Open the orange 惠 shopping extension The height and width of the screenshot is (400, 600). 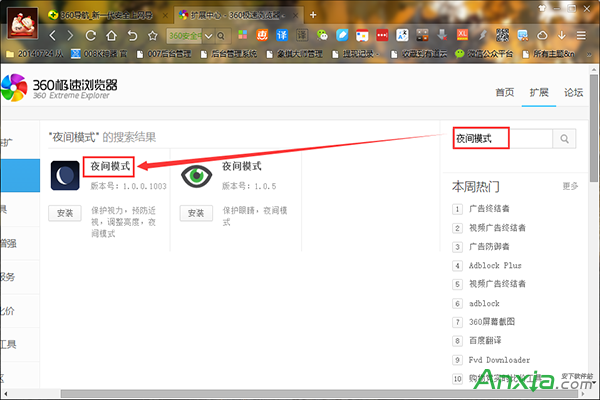coord(262,35)
